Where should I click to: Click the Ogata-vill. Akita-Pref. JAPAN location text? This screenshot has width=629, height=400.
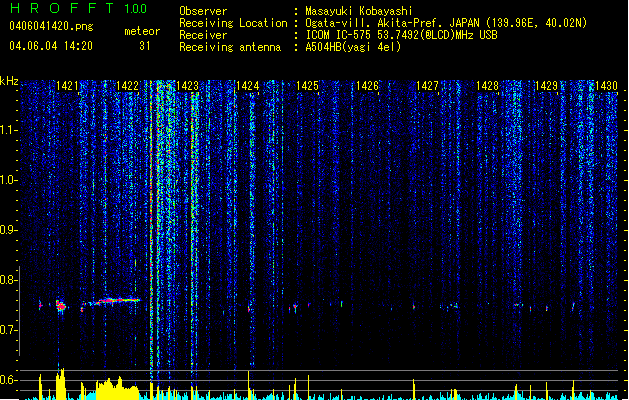click(x=446, y=23)
